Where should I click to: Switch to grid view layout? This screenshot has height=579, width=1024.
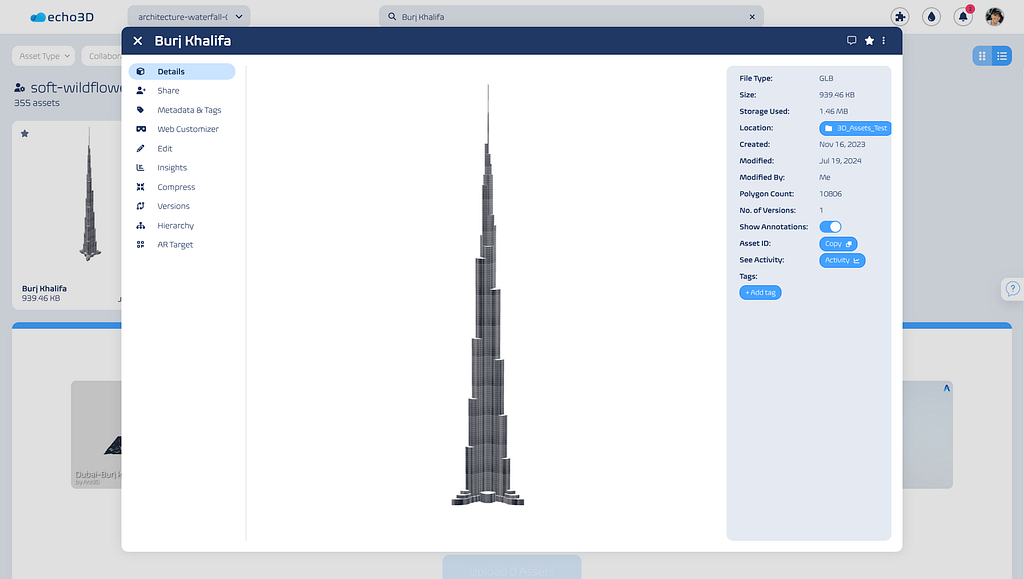click(x=982, y=56)
